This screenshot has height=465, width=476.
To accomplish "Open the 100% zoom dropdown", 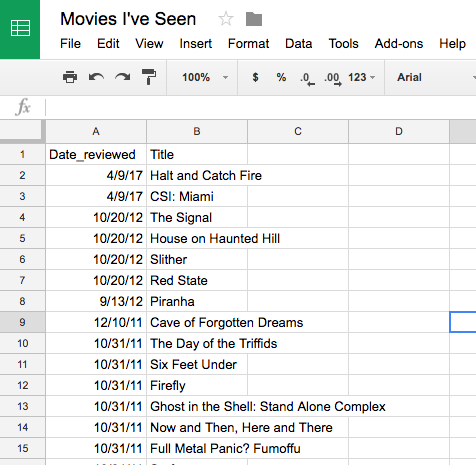I will point(205,77).
